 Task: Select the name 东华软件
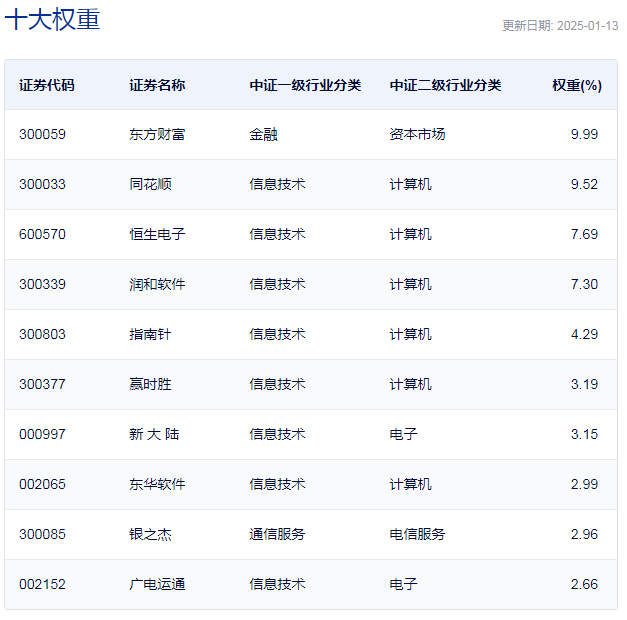(157, 484)
